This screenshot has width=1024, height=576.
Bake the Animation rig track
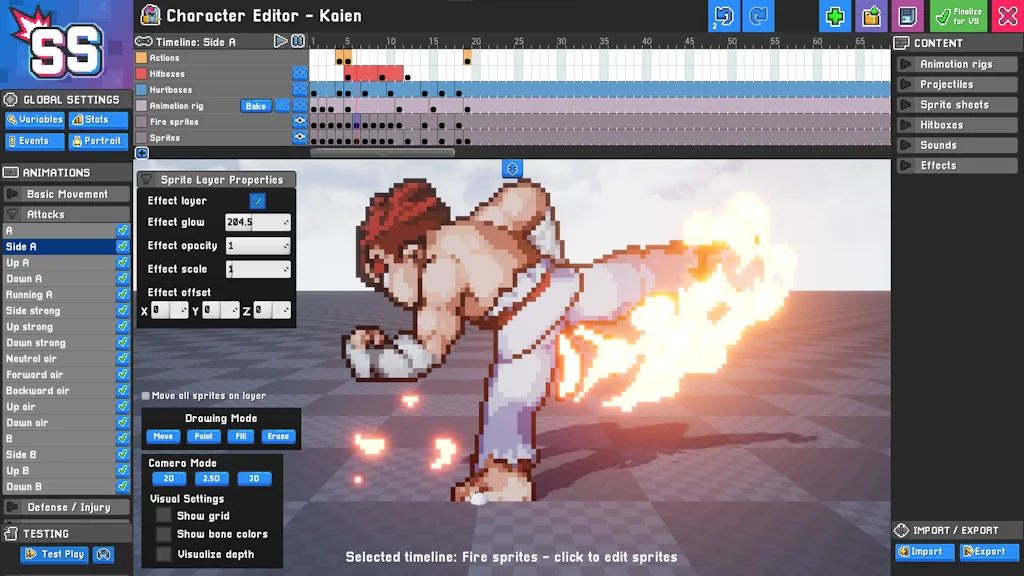click(x=256, y=106)
